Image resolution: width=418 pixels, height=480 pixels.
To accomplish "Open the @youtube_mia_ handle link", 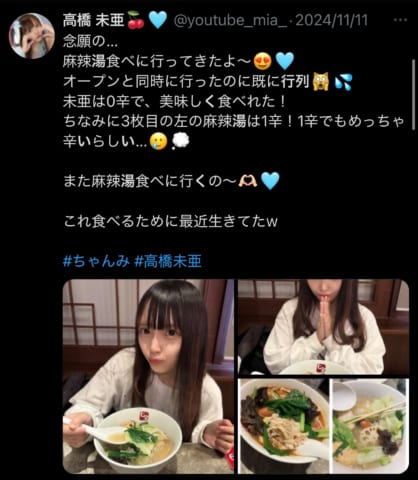I will pyautogui.click(x=230, y=20).
